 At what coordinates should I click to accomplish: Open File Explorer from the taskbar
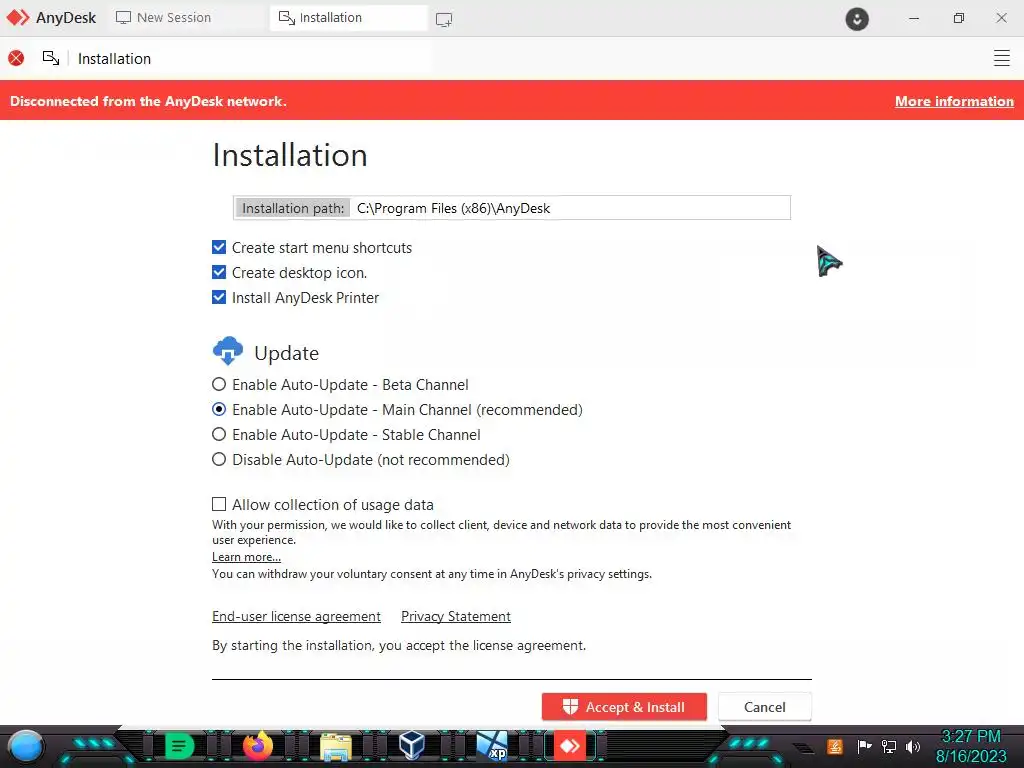click(336, 746)
